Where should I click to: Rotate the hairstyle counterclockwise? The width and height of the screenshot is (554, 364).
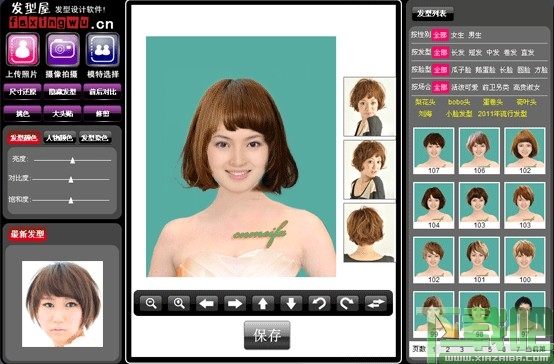(319, 303)
